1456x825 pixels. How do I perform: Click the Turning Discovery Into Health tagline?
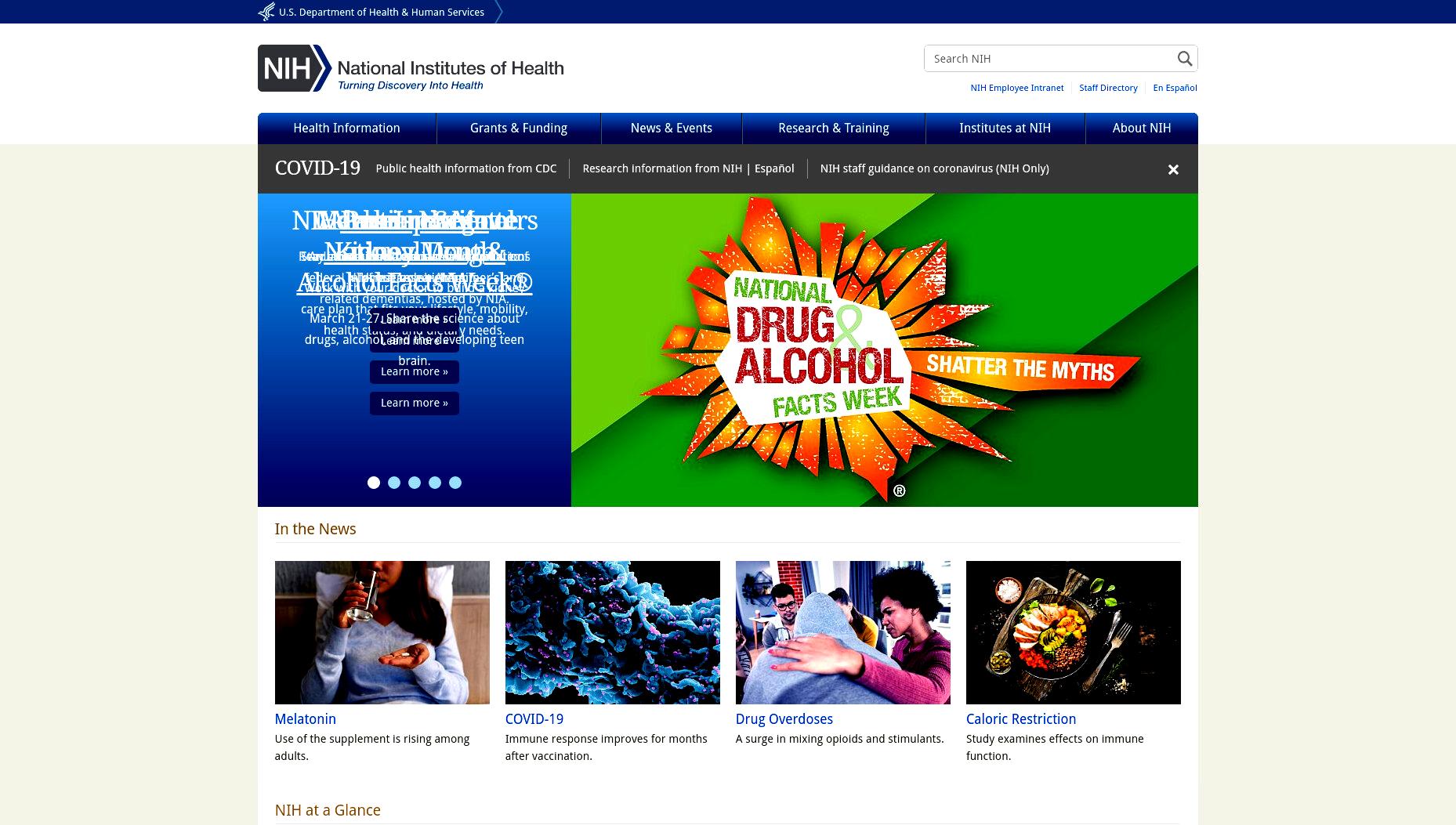411,85
